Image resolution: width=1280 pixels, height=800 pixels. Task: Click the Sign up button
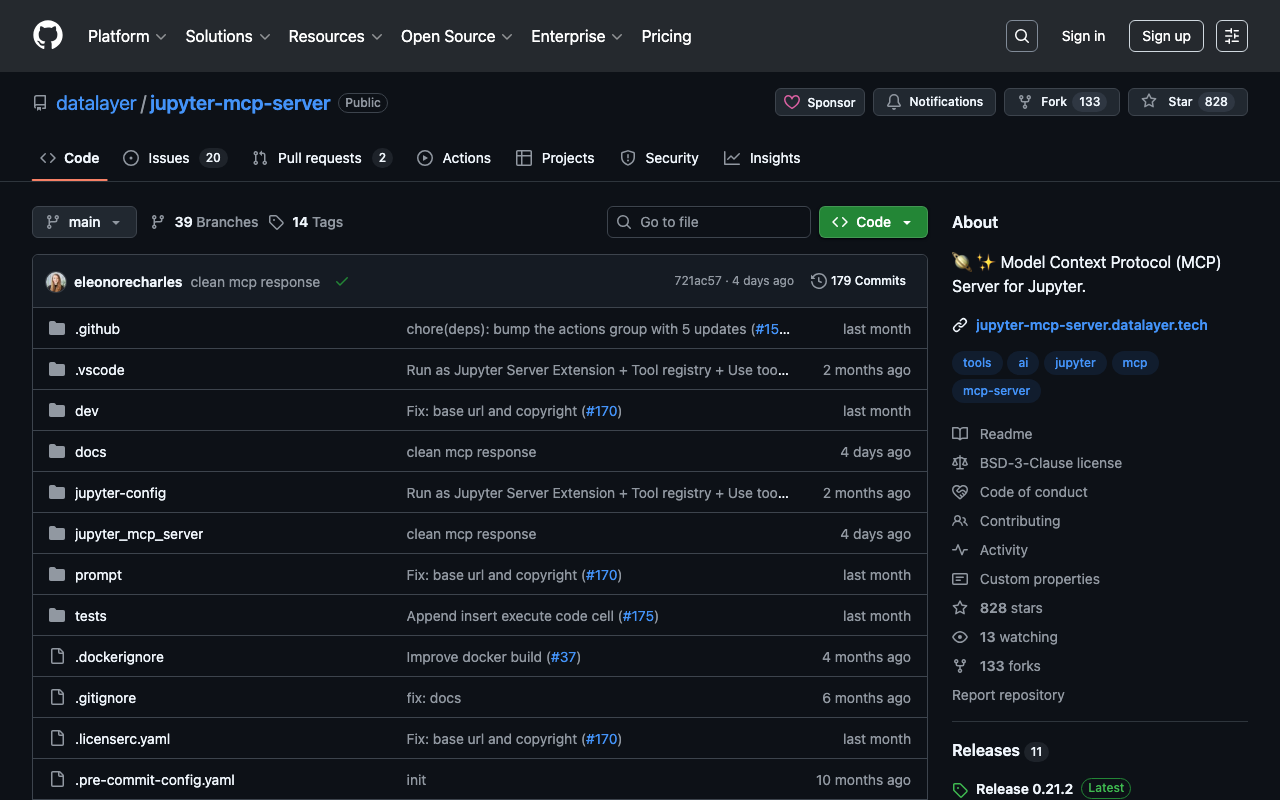tap(1165, 36)
